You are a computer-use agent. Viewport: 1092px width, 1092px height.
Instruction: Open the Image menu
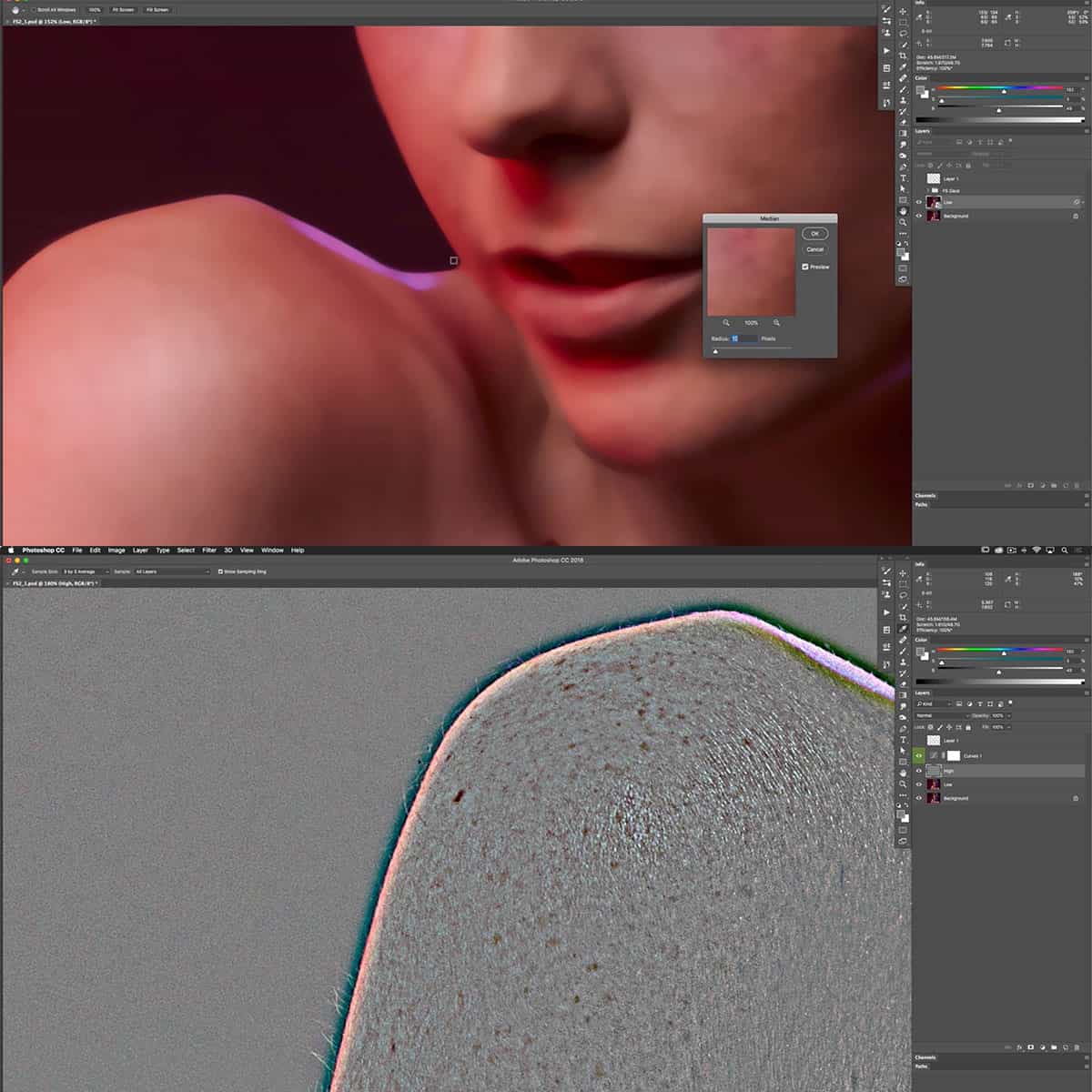(x=116, y=550)
